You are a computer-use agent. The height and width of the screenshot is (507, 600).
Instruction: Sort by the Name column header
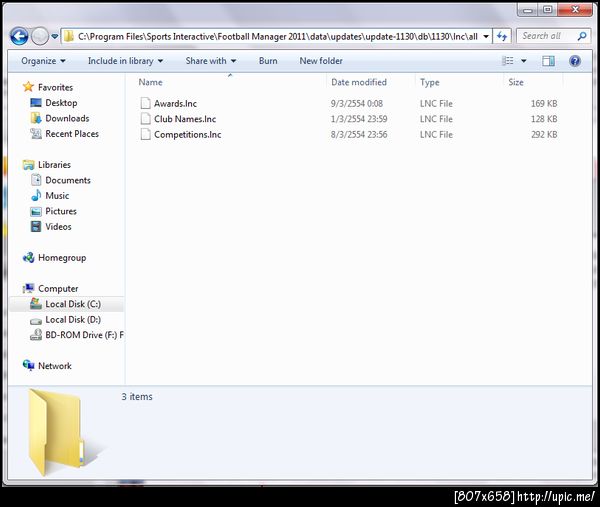pos(150,82)
